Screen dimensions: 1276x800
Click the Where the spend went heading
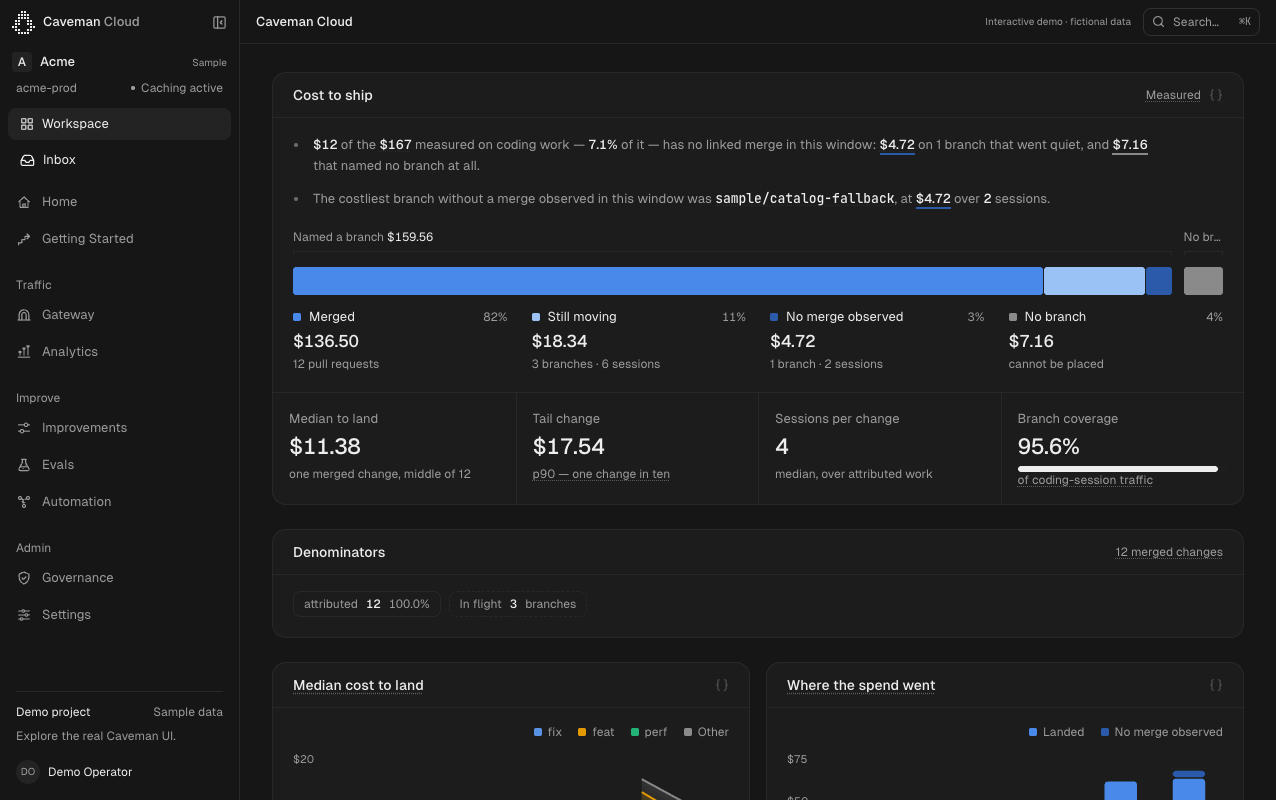click(861, 686)
